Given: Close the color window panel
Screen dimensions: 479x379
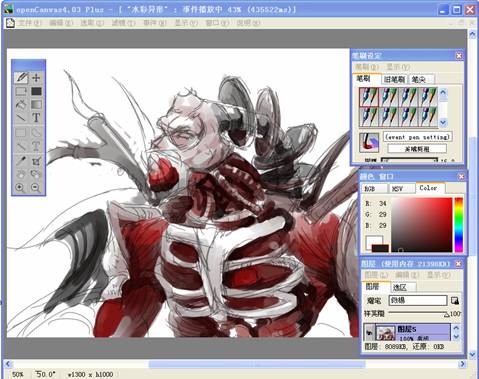Looking at the screenshot, I should pyautogui.click(x=461, y=176).
